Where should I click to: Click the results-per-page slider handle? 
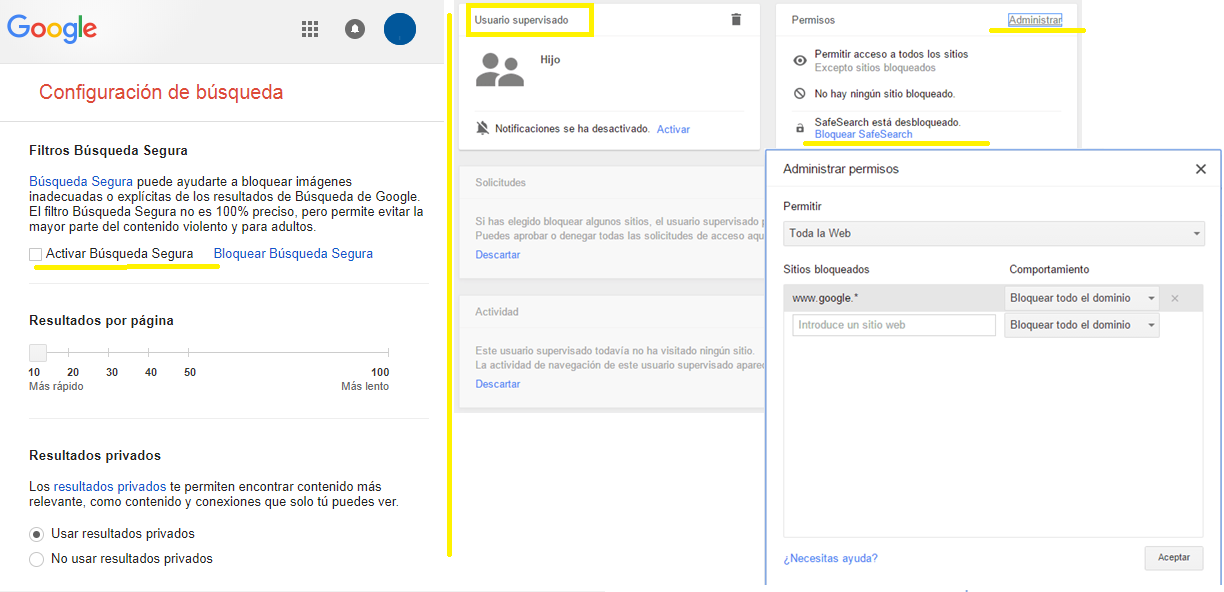[x=38, y=352]
